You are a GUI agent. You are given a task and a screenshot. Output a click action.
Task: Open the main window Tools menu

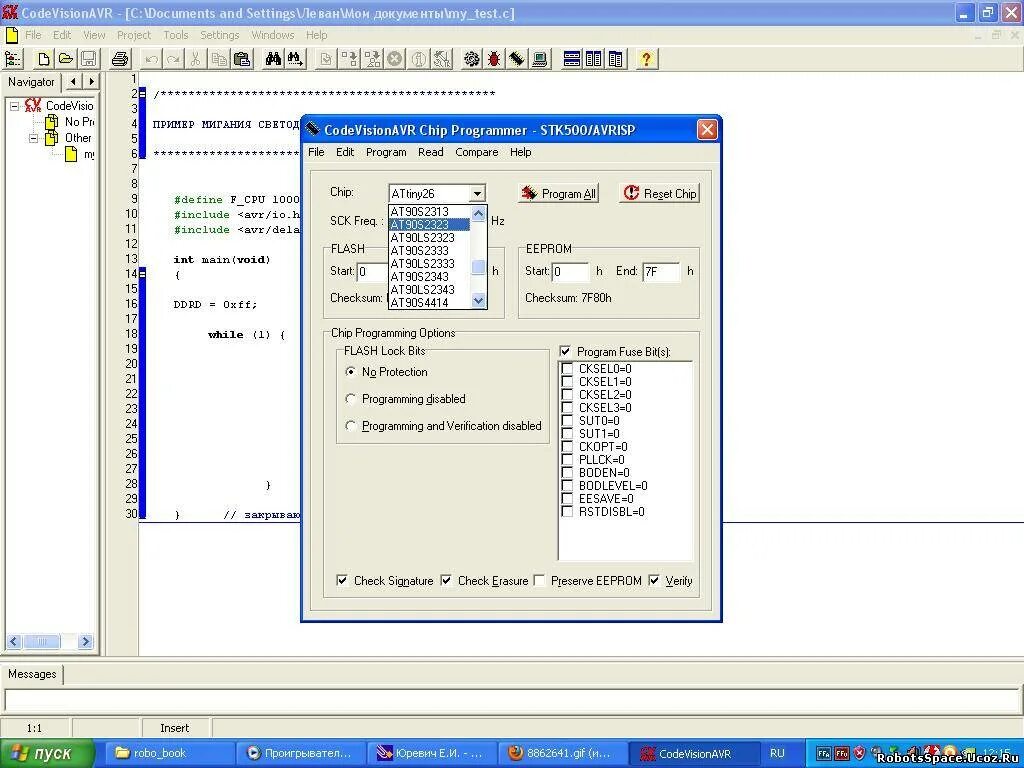176,35
